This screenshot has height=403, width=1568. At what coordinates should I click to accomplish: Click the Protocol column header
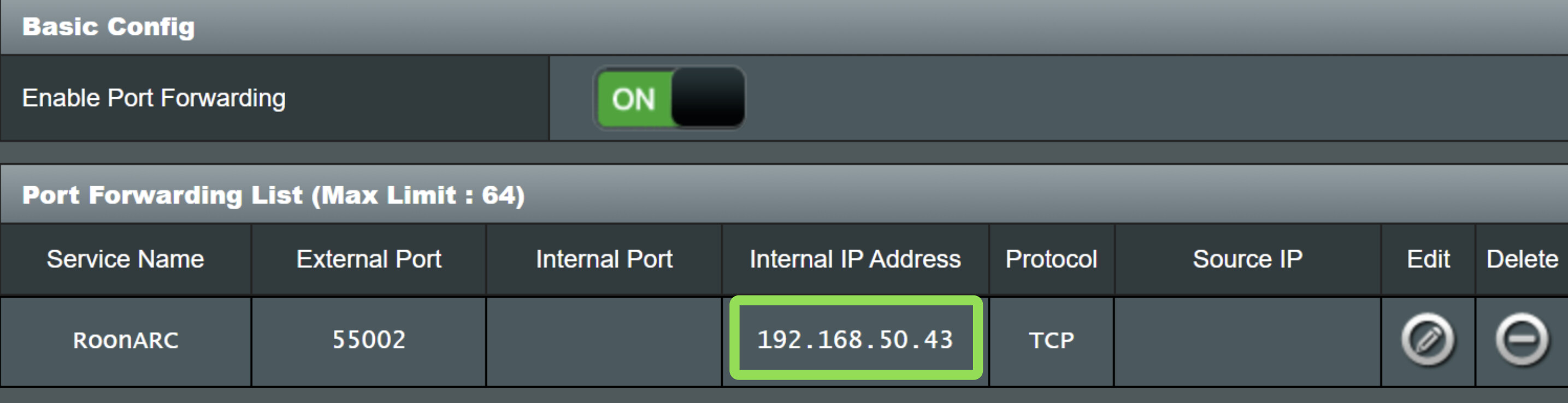point(1051,259)
